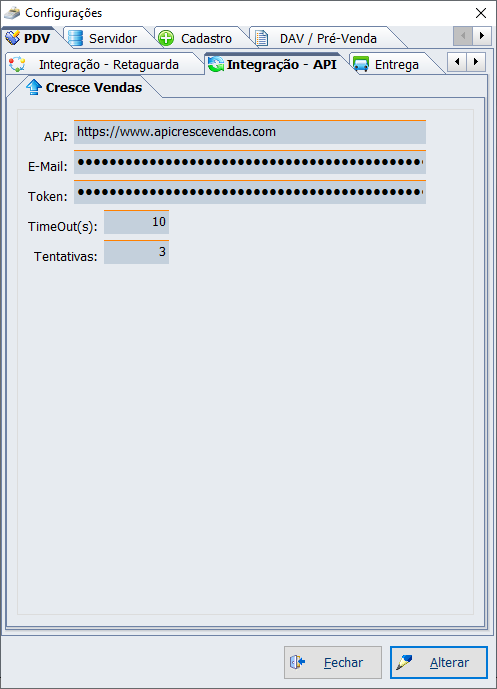Click the Integração - API refresh icon
The width and height of the screenshot is (497, 689).
tap(216, 64)
